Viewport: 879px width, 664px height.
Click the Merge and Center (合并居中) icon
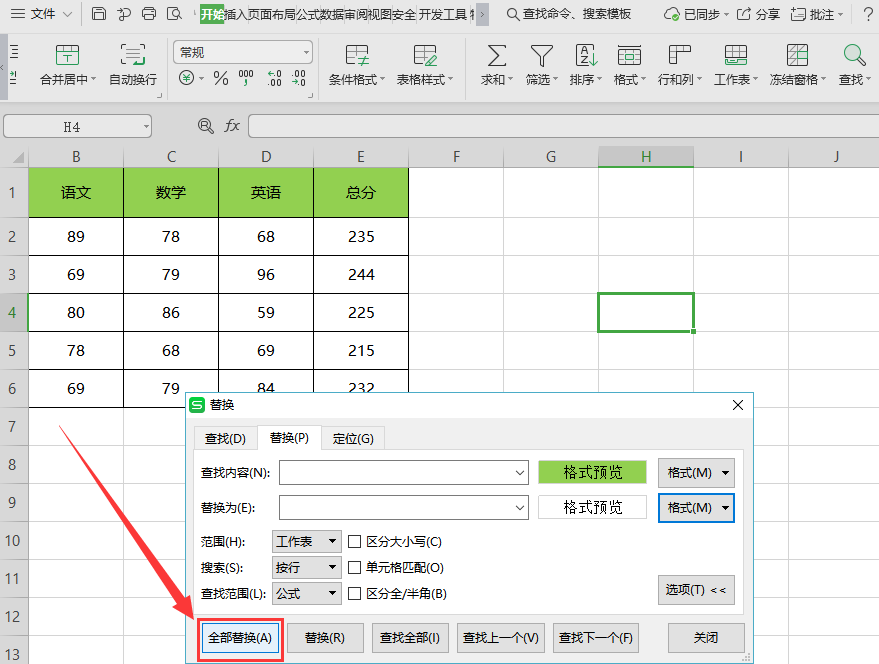click(x=67, y=56)
